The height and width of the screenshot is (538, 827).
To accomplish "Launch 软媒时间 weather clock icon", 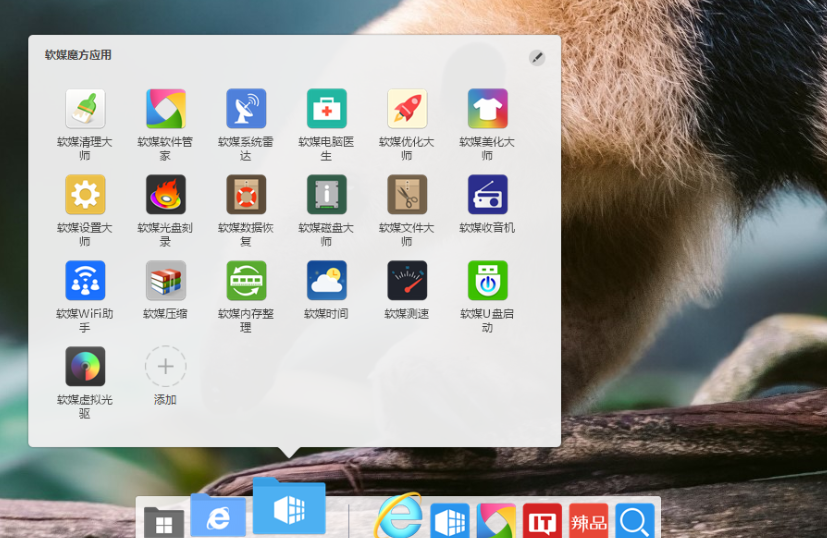I will [326, 281].
